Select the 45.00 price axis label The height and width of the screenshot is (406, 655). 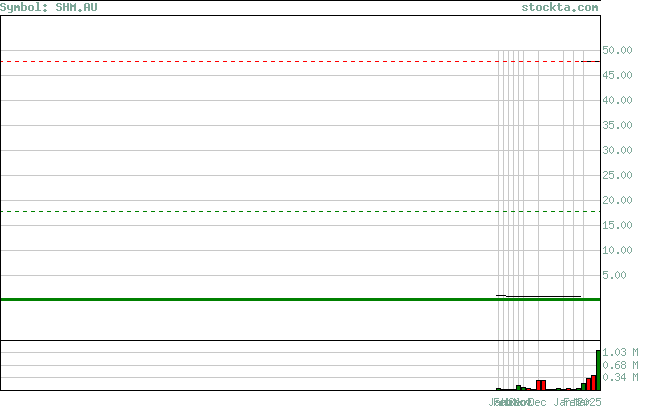[617, 75]
